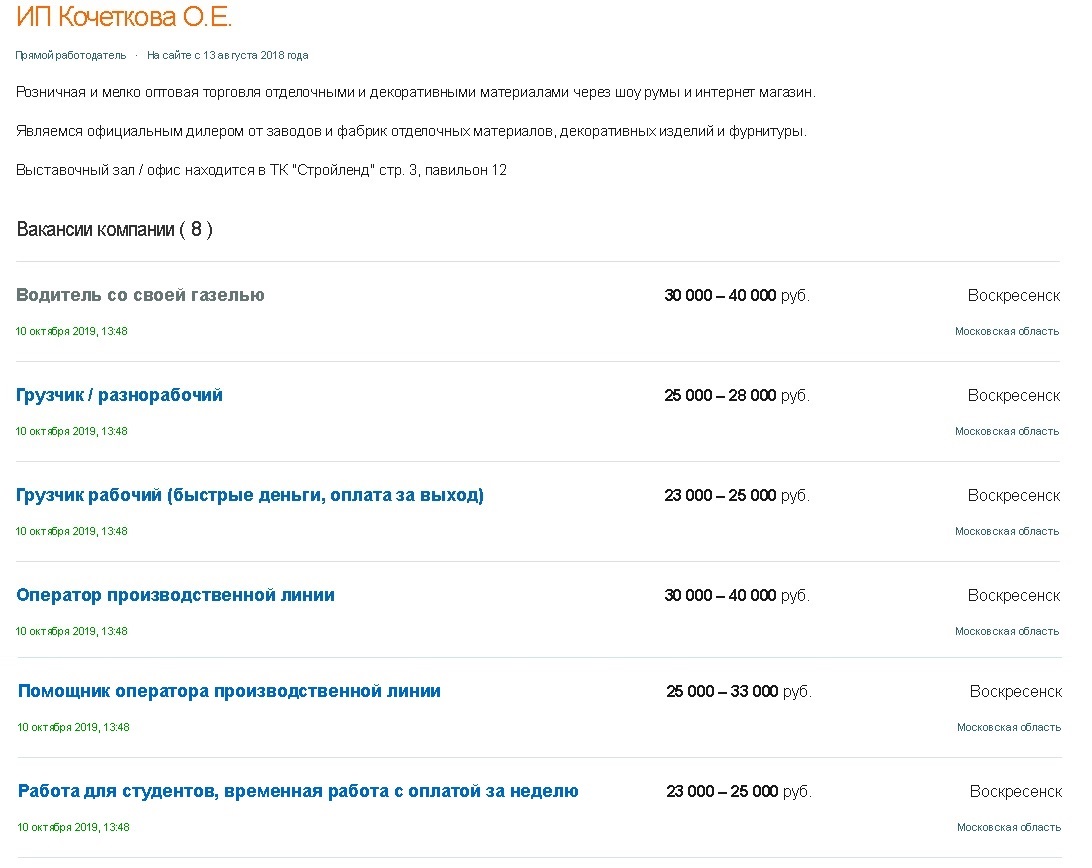Open the Водитель со своей газелью vacancy
The image size is (1092, 868).
[140, 295]
